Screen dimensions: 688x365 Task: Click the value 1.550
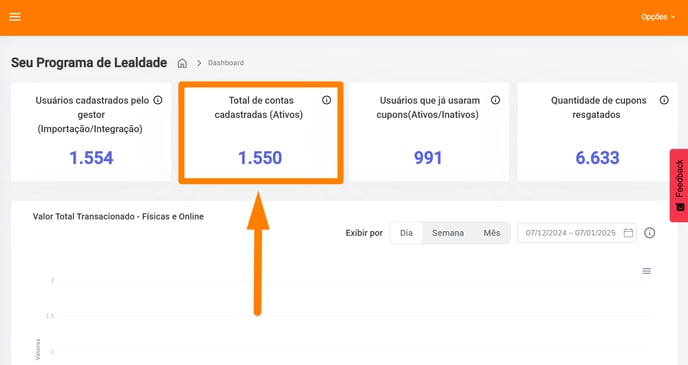pos(260,158)
